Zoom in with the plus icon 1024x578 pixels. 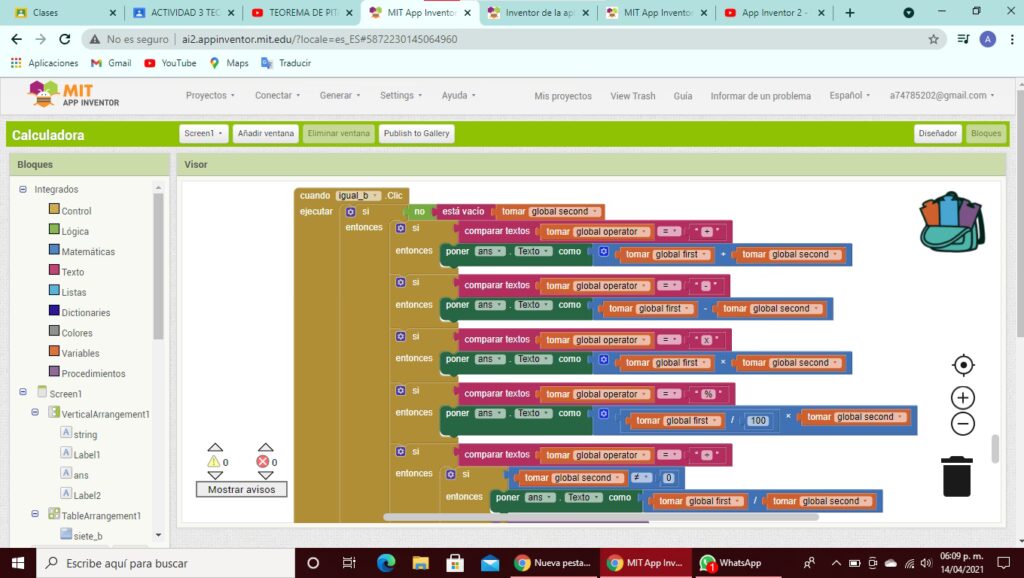[x=963, y=398]
